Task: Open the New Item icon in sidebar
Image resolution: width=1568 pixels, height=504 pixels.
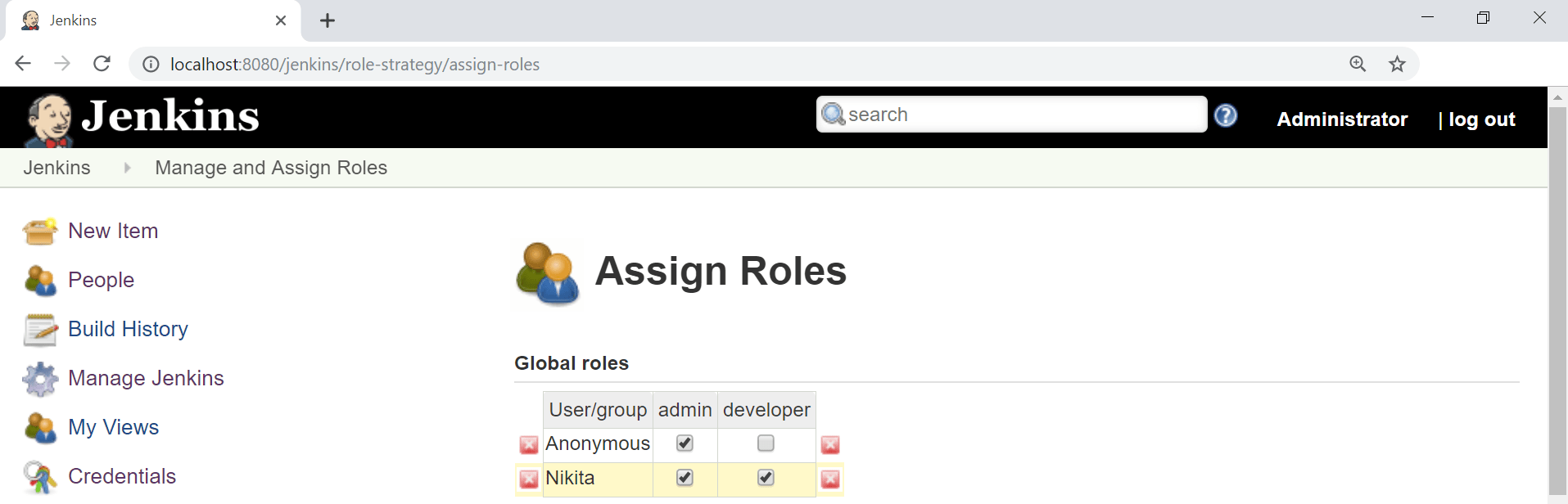Action: click(40, 232)
